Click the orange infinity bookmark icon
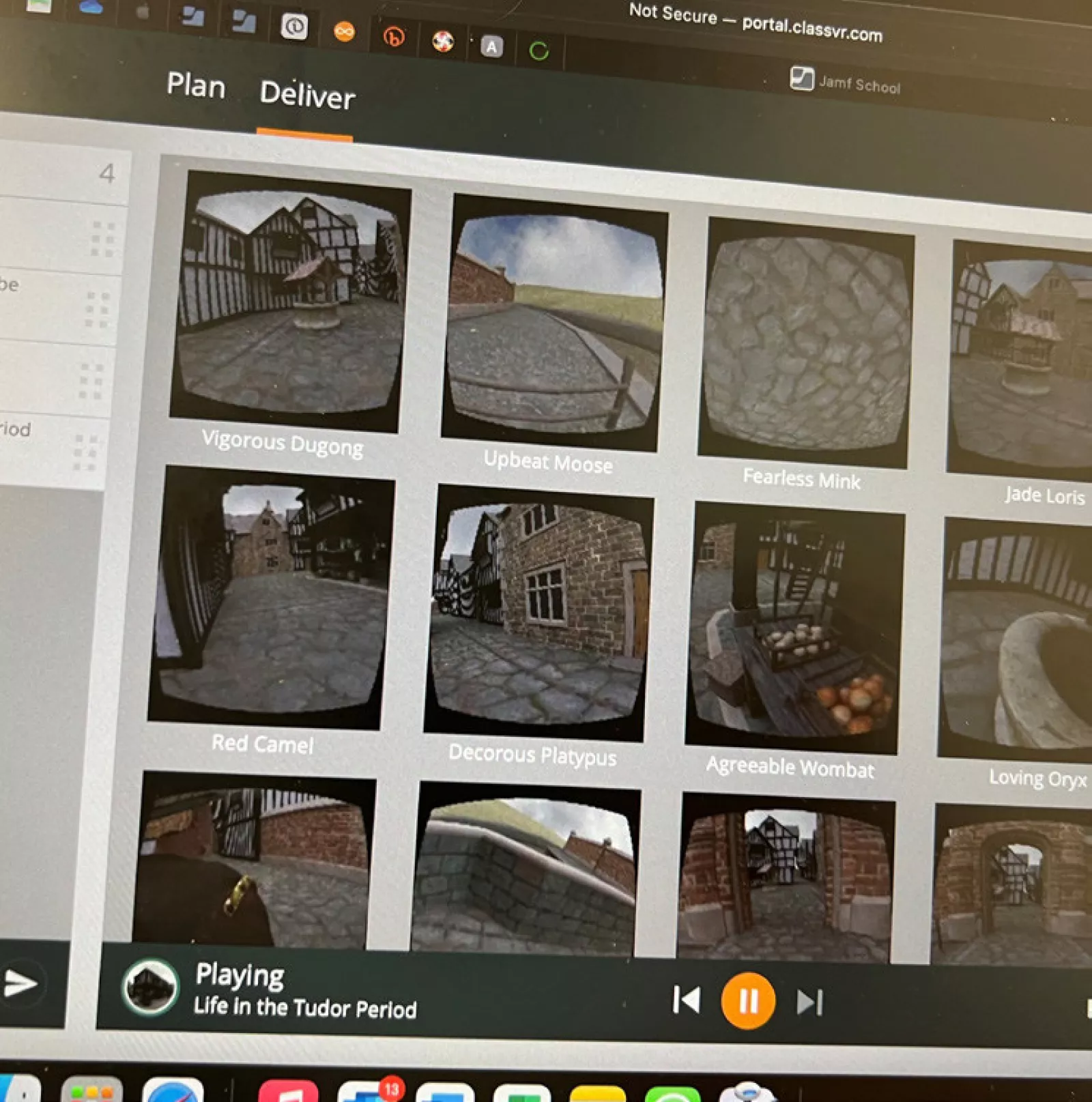Screen dimensions: 1092x1102 coord(344,31)
